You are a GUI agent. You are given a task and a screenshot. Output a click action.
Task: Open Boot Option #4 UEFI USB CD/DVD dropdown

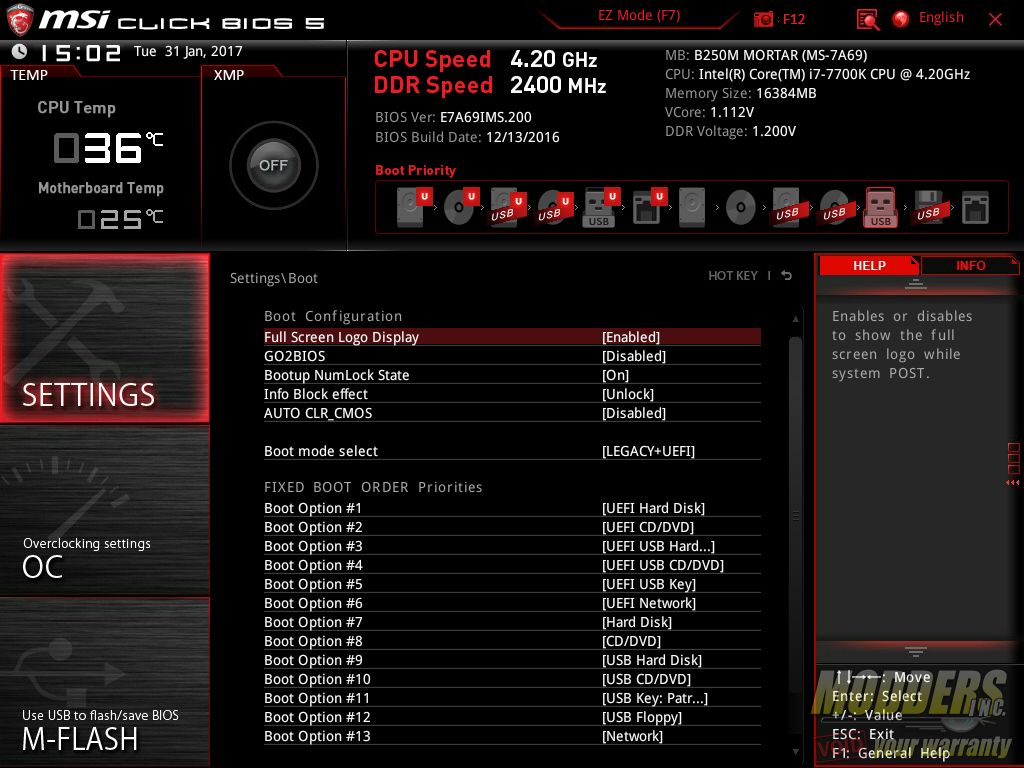pos(663,565)
